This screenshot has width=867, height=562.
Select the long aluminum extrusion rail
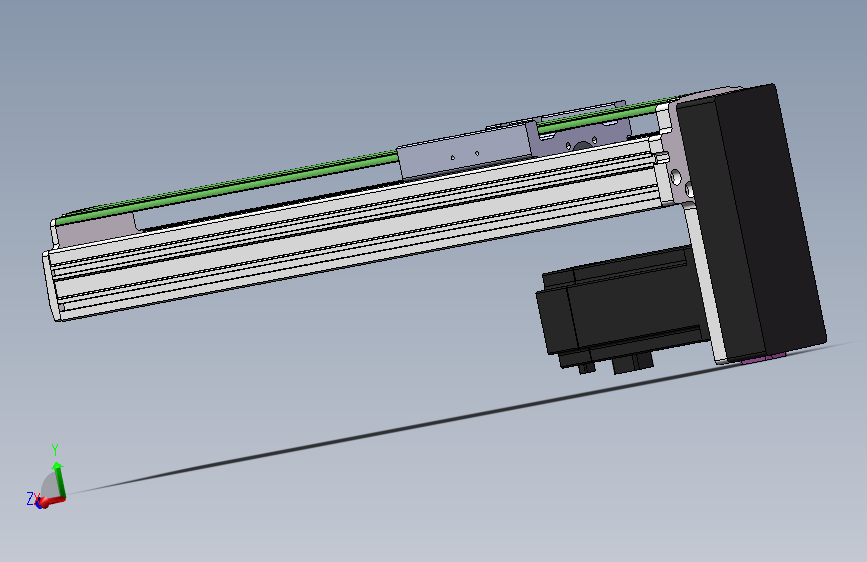[x=357, y=230]
